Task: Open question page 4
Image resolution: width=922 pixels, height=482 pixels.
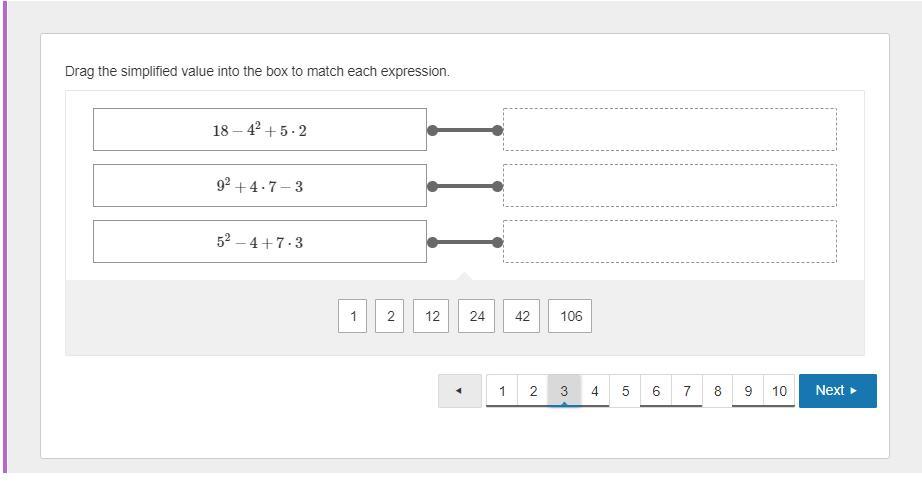Action: click(x=595, y=391)
